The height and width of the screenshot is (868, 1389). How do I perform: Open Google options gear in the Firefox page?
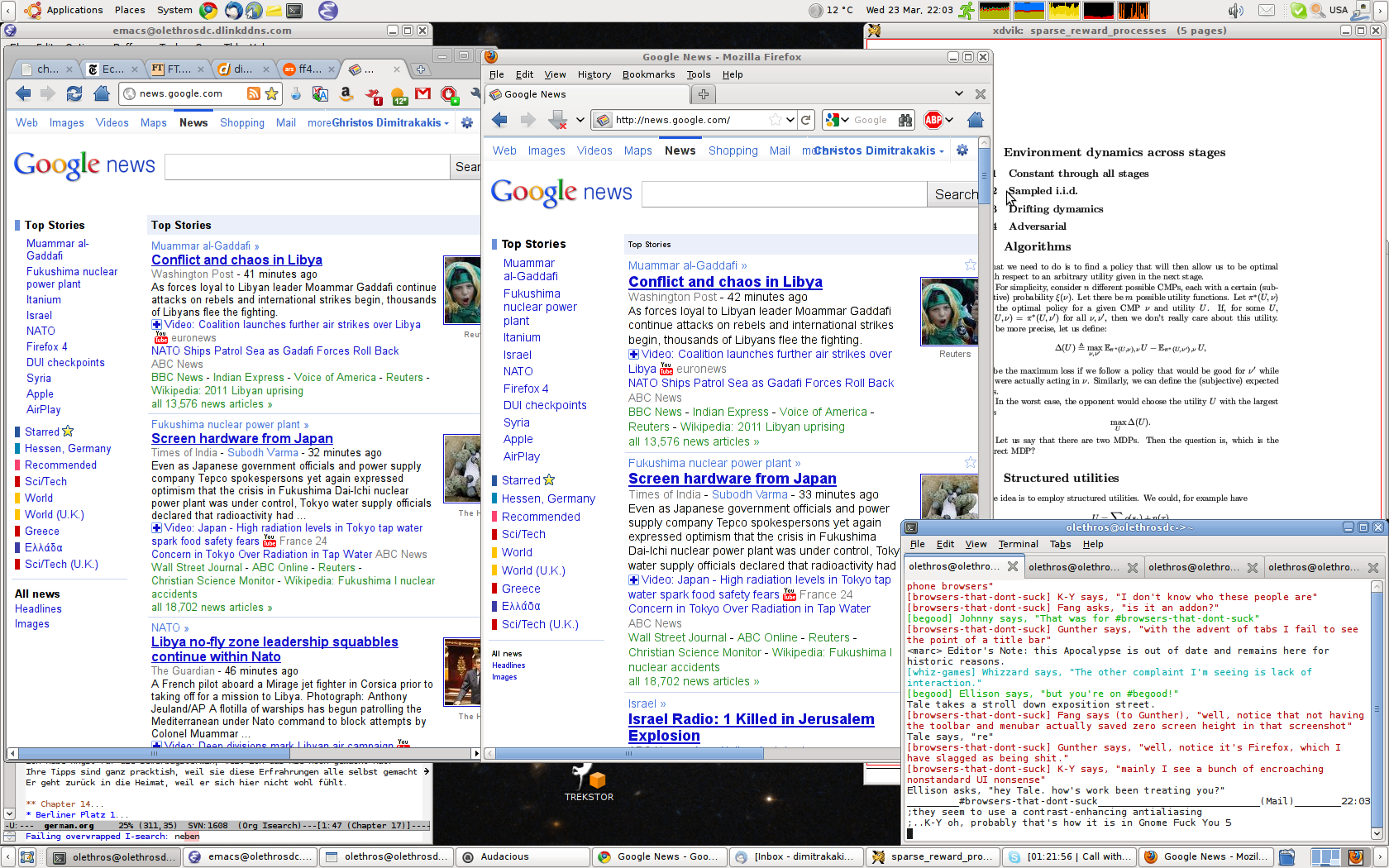[x=962, y=150]
